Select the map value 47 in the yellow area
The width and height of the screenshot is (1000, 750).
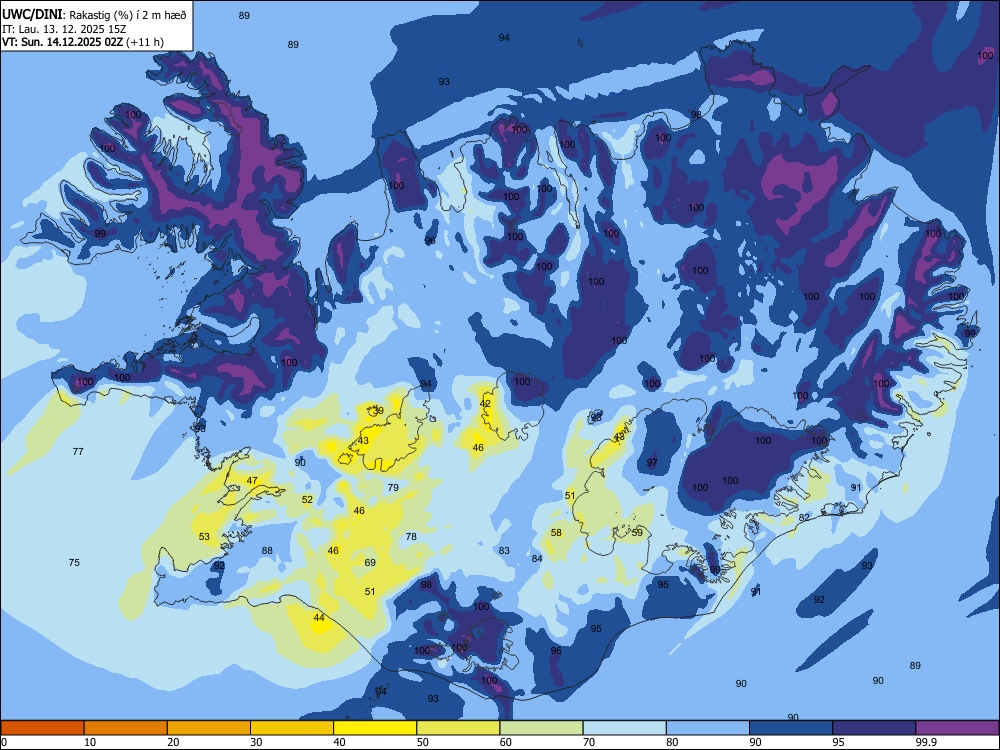pyautogui.click(x=252, y=481)
